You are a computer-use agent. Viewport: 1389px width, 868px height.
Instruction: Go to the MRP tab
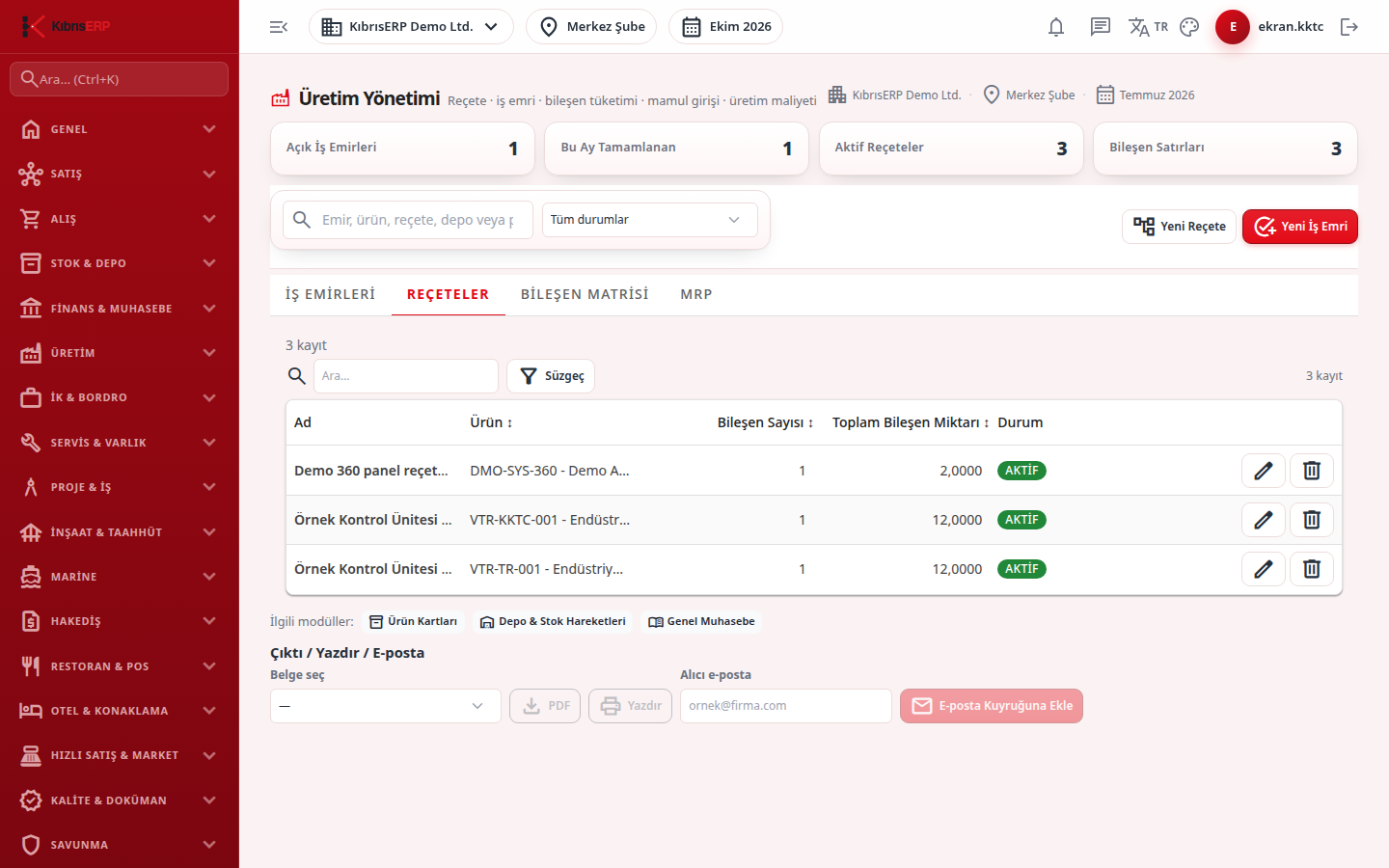click(696, 294)
